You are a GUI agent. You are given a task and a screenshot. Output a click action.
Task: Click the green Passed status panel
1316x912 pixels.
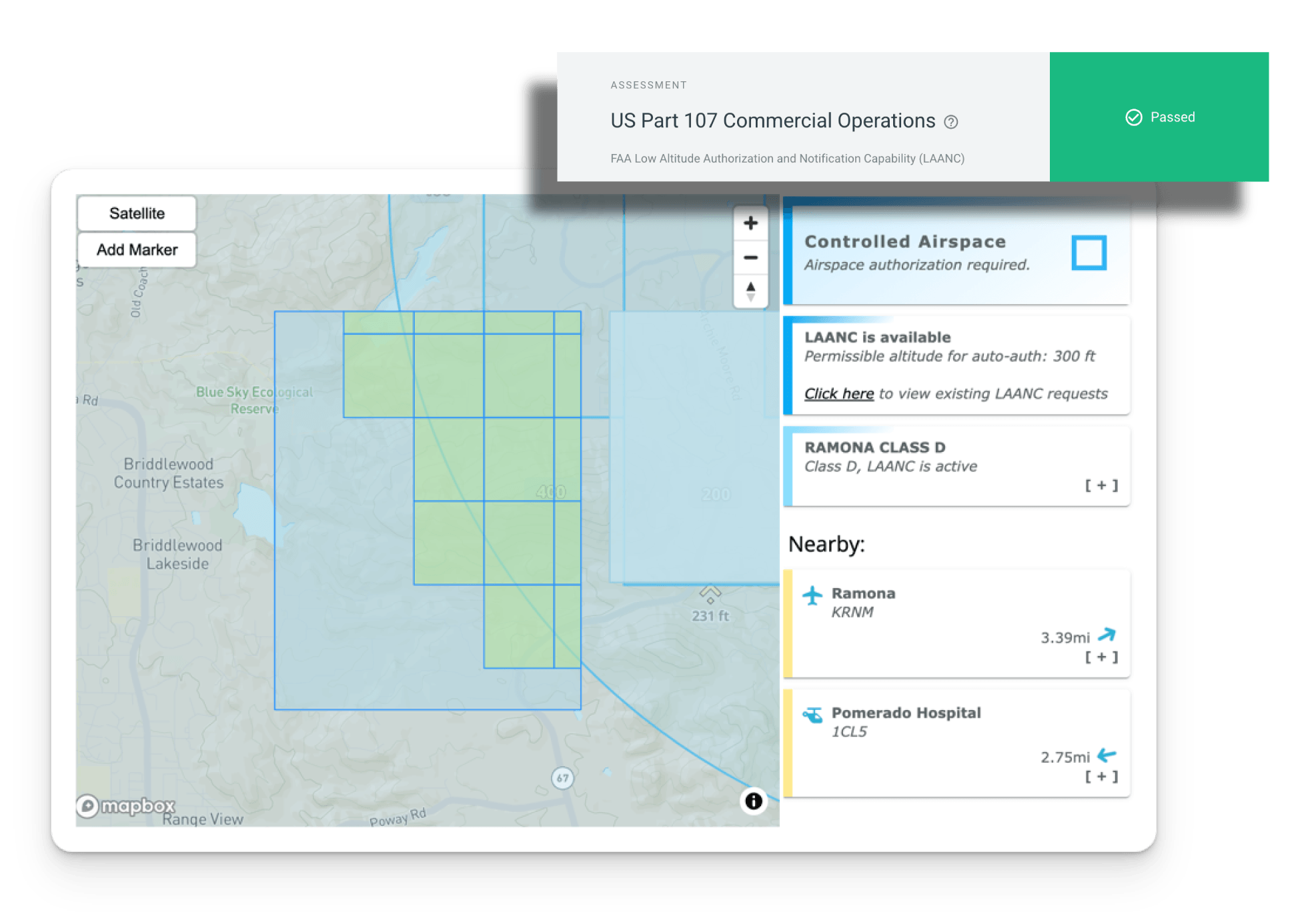(1159, 117)
